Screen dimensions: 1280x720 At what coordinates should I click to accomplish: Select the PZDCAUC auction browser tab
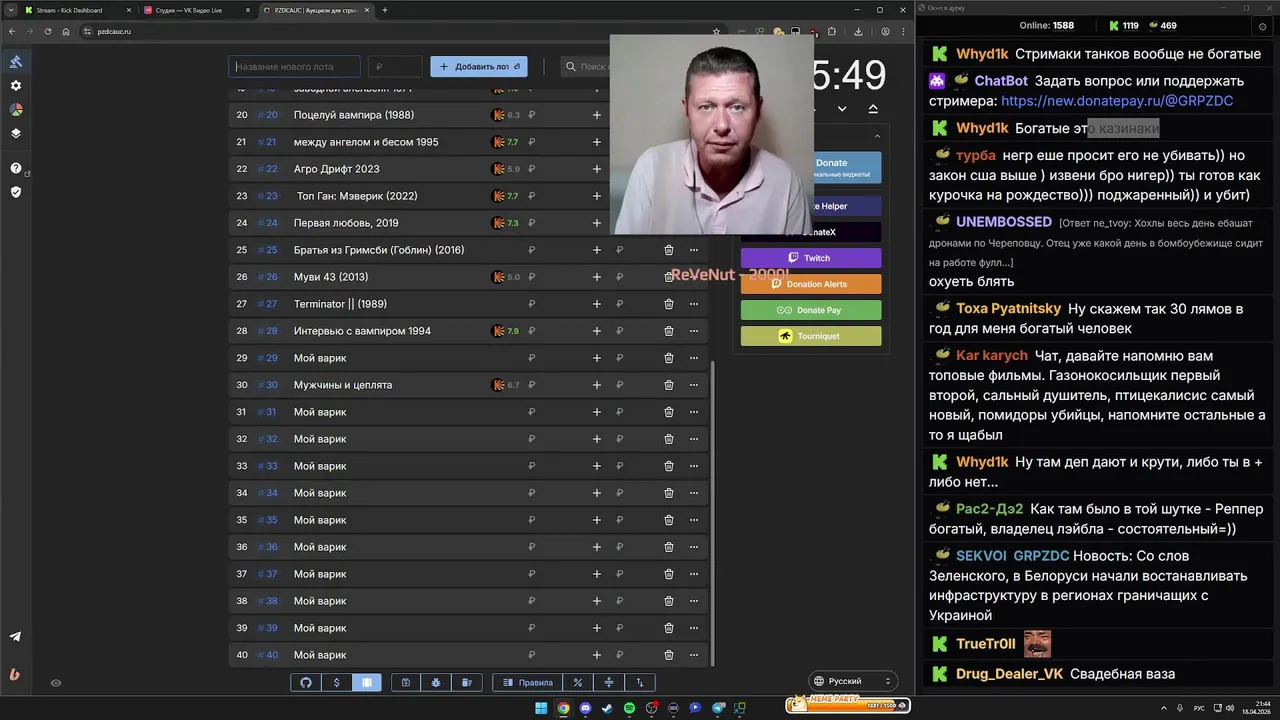tap(315, 10)
